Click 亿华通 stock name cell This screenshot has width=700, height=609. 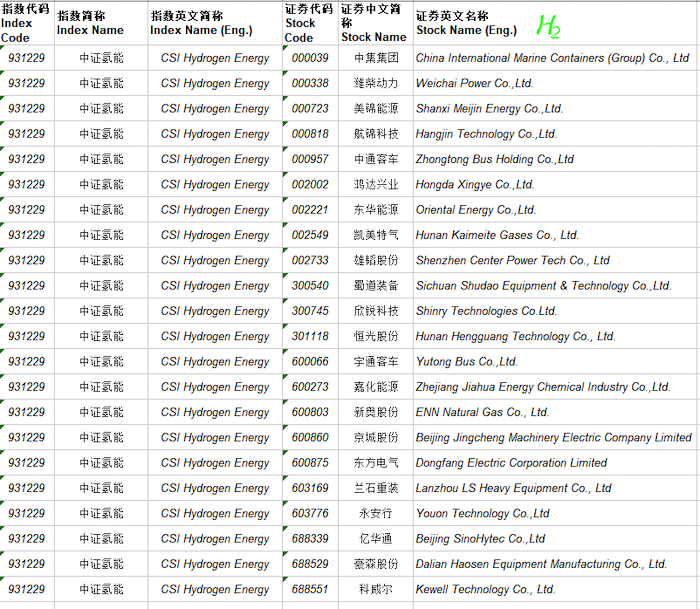375,538
